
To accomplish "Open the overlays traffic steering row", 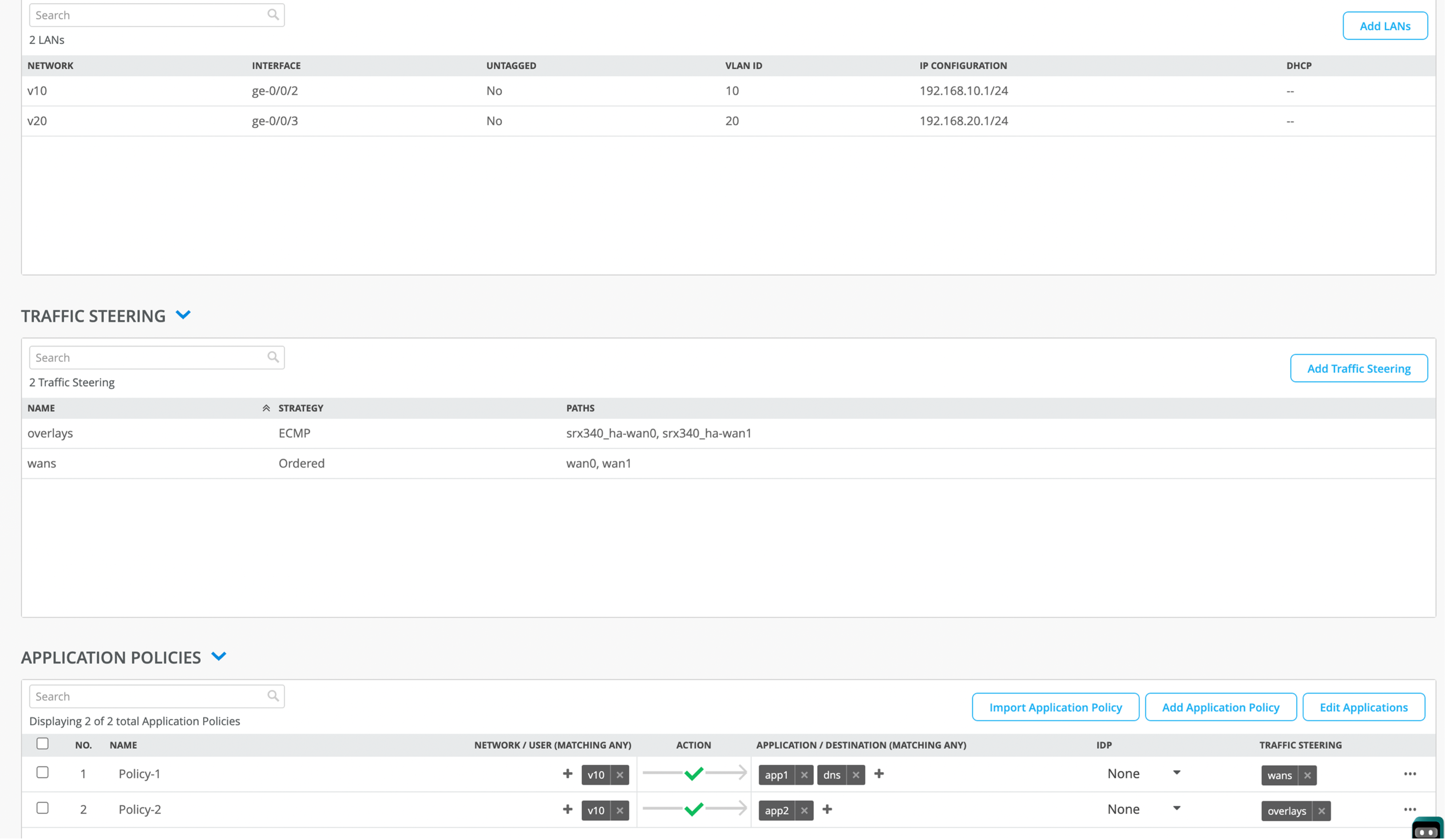I will point(51,433).
